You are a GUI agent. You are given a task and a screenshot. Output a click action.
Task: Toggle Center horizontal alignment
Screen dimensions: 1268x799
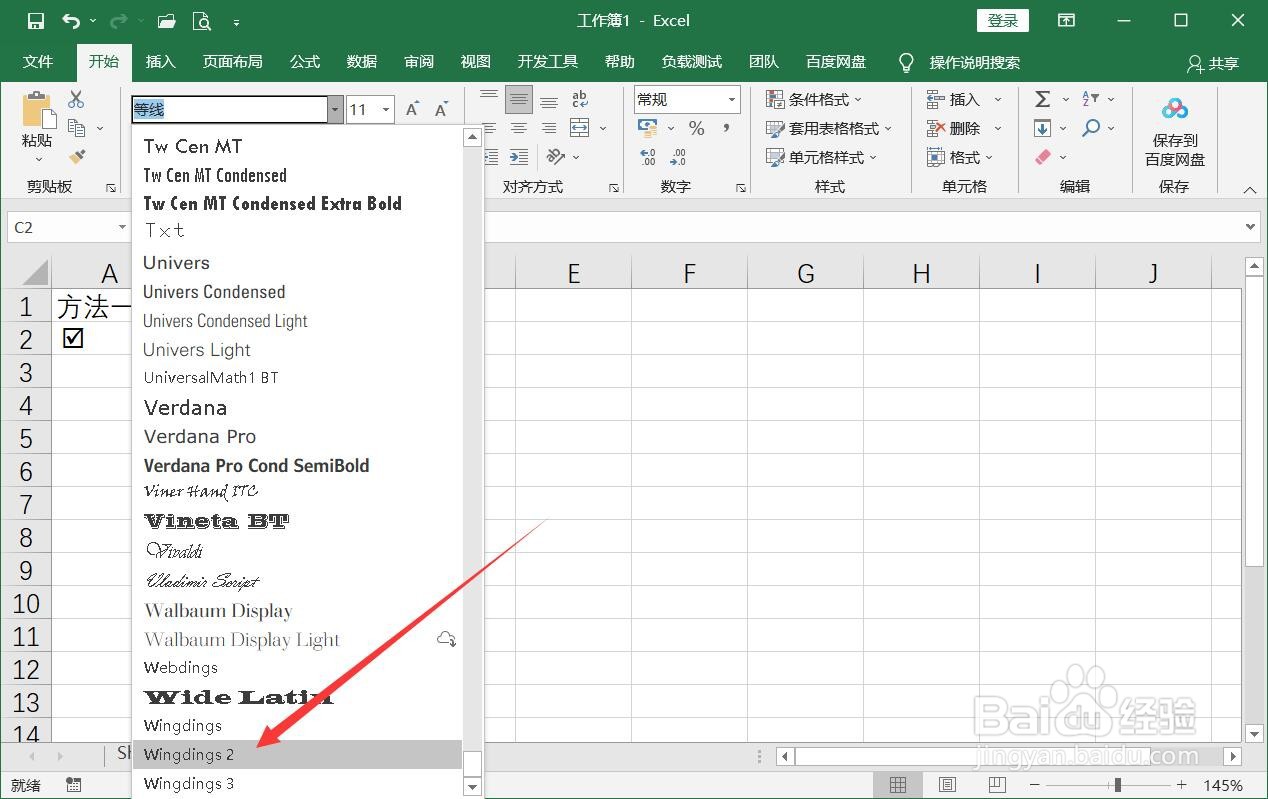(518, 128)
